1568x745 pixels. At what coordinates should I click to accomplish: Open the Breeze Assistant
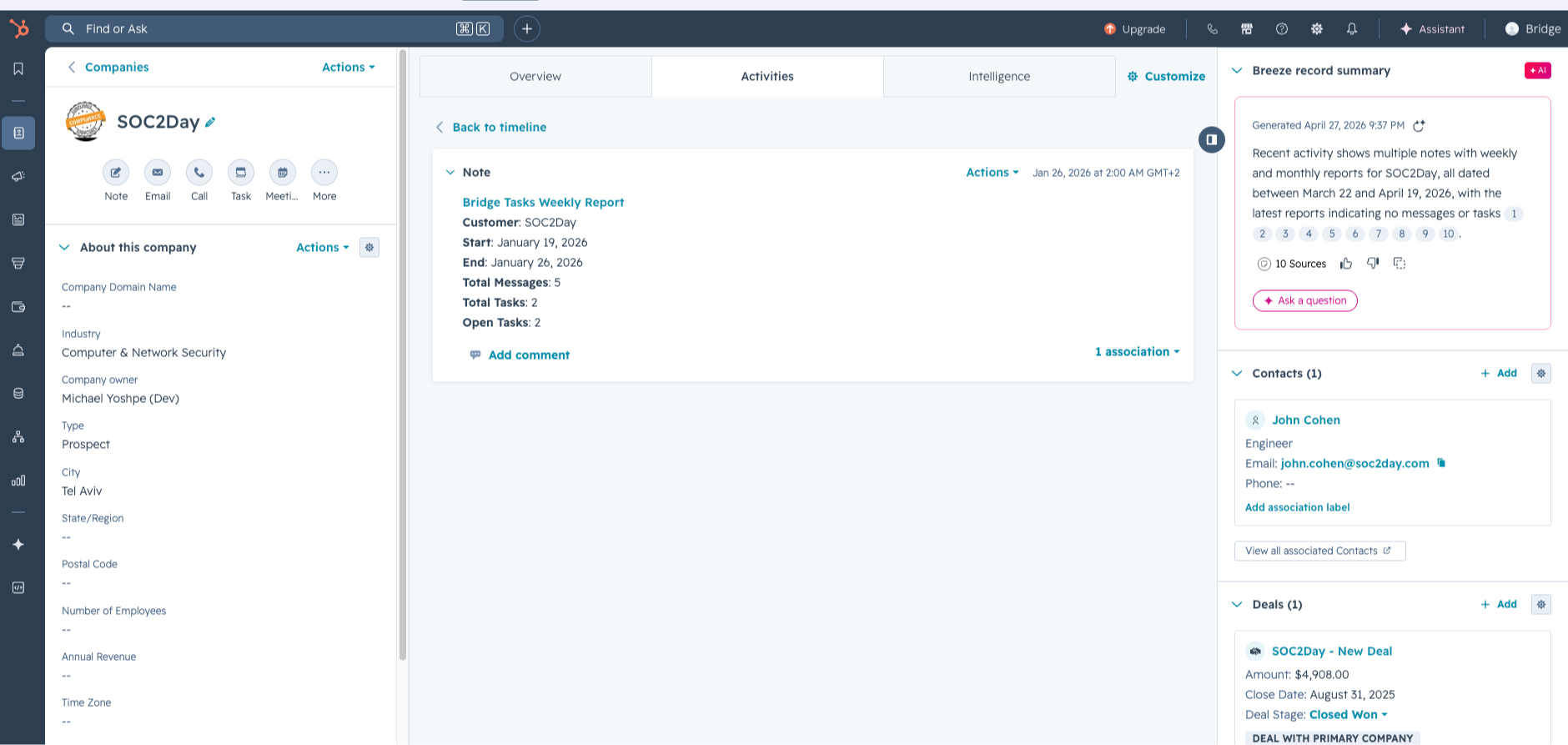[1432, 28]
